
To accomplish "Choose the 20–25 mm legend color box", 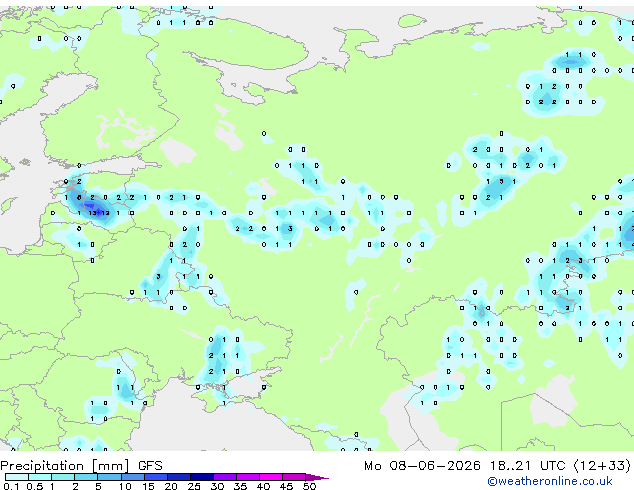I will coord(179,477).
